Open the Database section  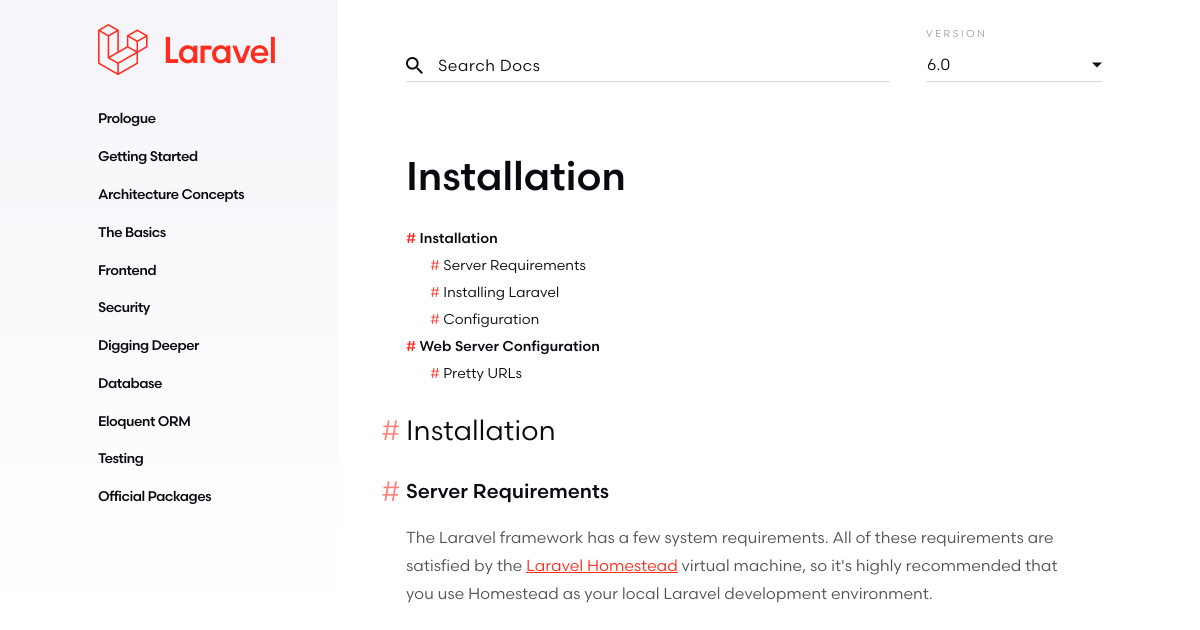coord(130,383)
